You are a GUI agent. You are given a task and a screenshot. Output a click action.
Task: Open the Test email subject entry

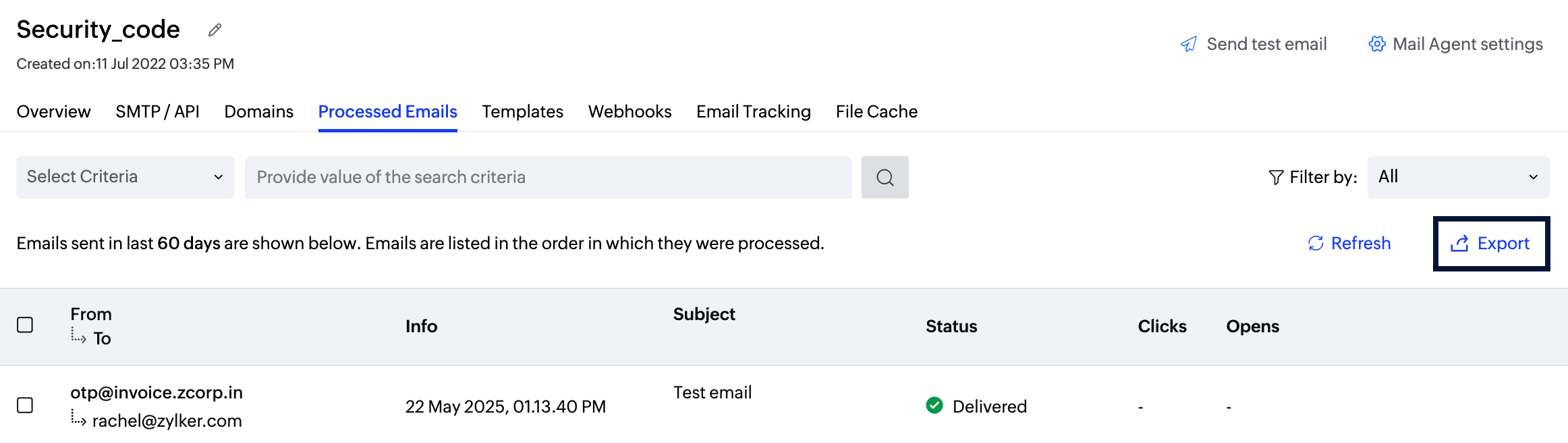[712, 392]
